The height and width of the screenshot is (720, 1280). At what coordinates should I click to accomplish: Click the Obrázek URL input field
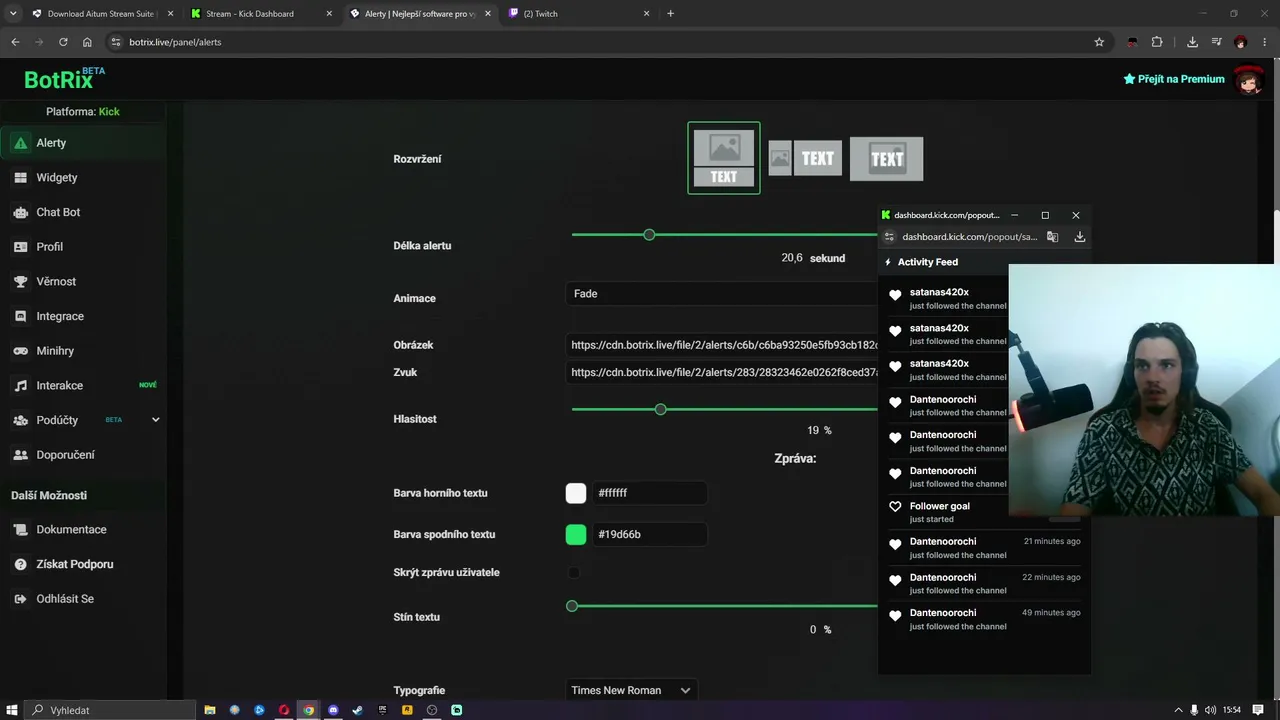tap(721, 345)
